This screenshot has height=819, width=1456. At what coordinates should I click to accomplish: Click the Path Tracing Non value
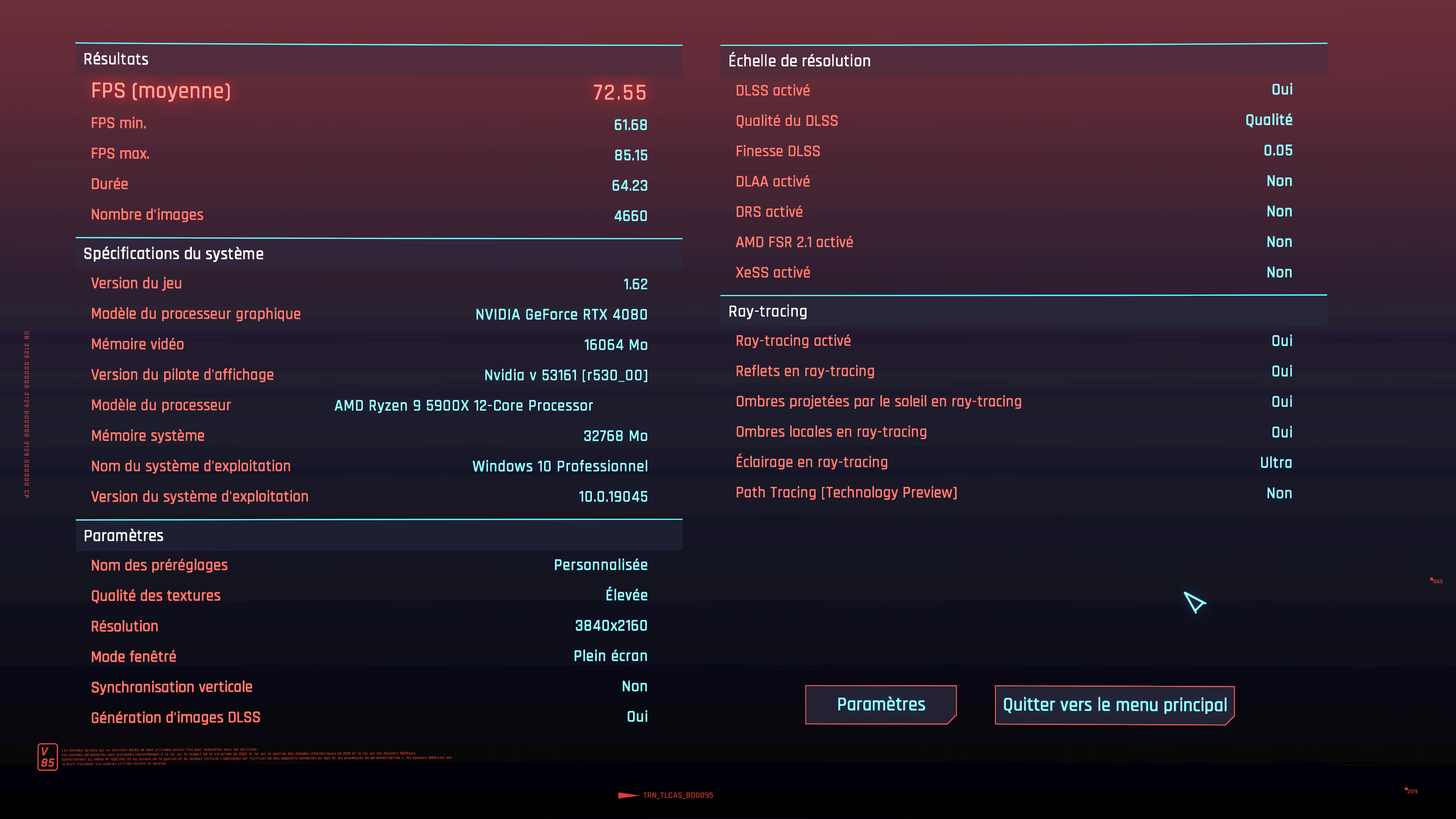point(1279,493)
